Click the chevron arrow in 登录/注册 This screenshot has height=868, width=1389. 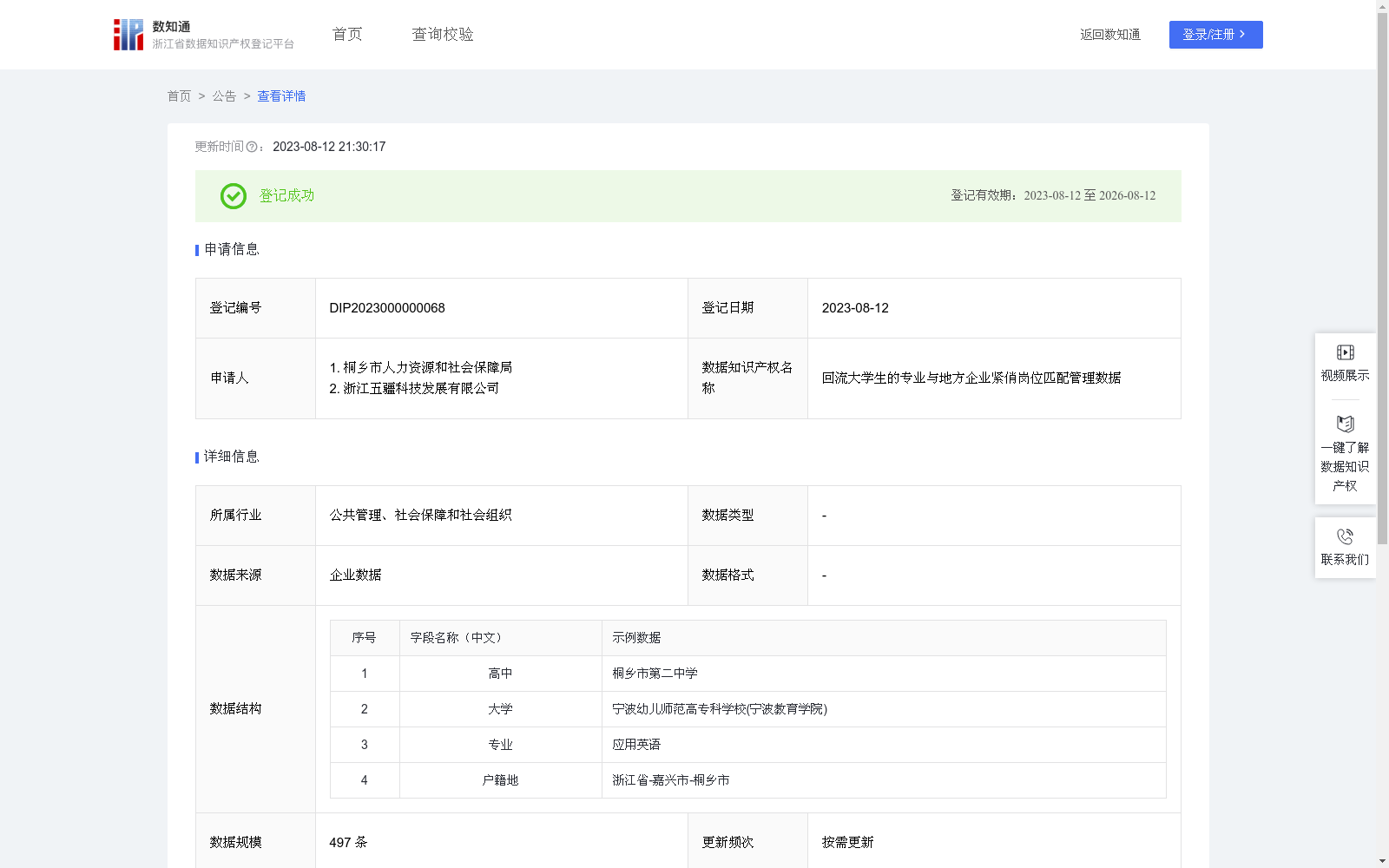point(1242,35)
